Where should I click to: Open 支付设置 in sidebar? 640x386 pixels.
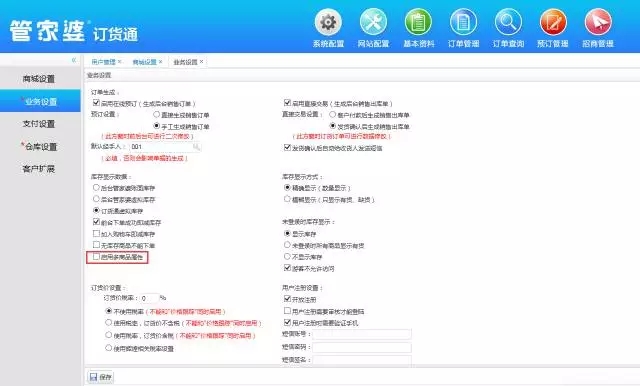pyautogui.click(x=39, y=124)
